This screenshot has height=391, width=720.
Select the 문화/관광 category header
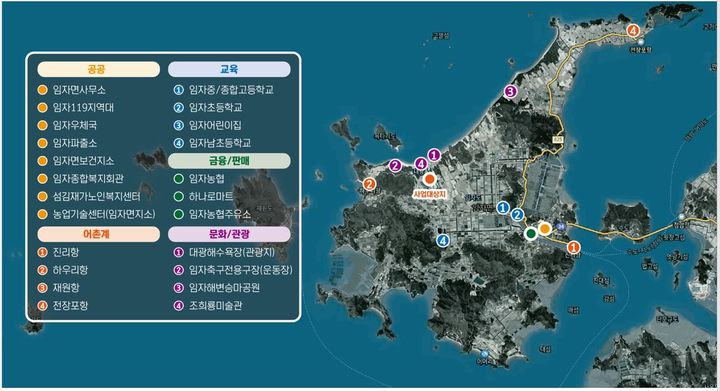coord(229,234)
